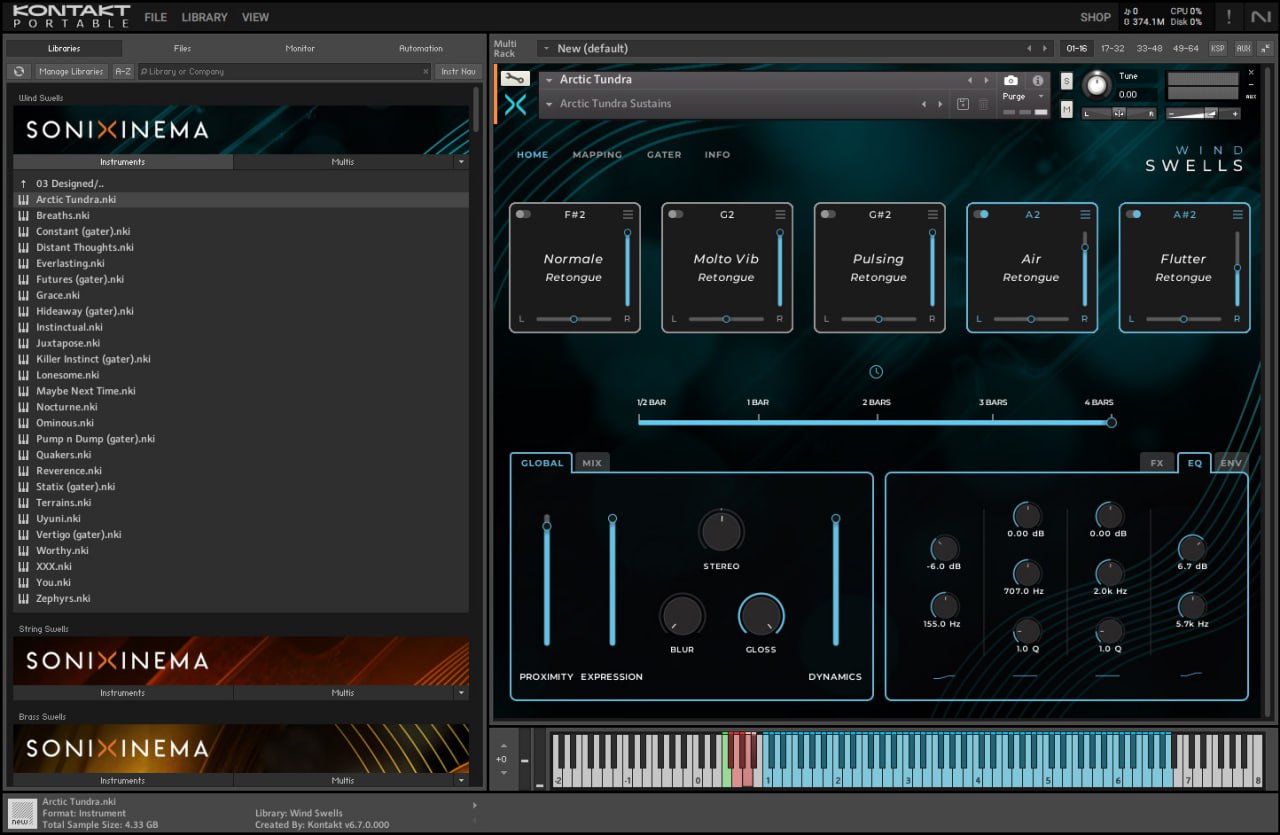Click the previous instrument arrow beside Arctic Tundra
1280x835 pixels.
click(x=969, y=80)
